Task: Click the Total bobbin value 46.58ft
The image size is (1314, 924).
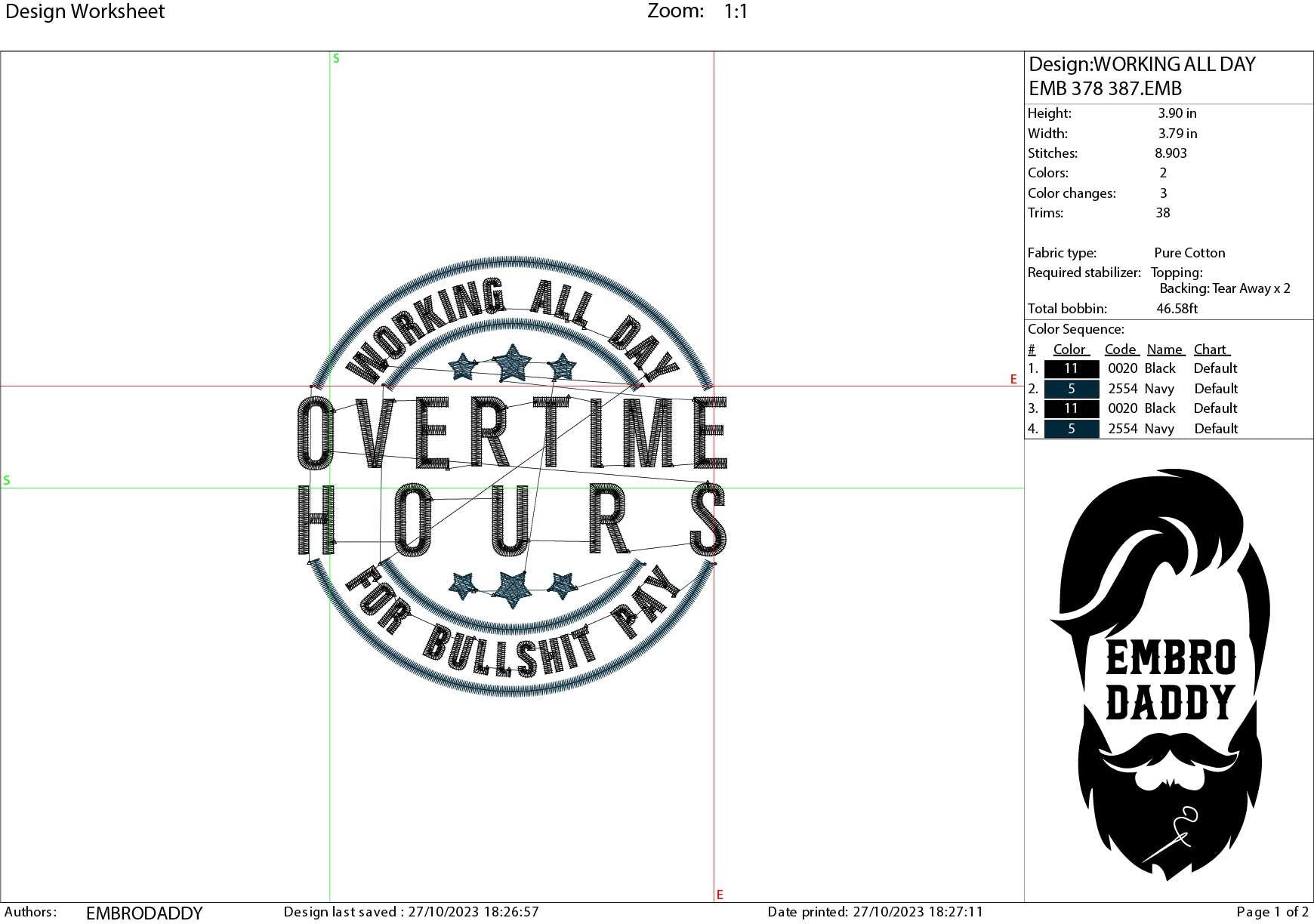Action: [x=1177, y=309]
